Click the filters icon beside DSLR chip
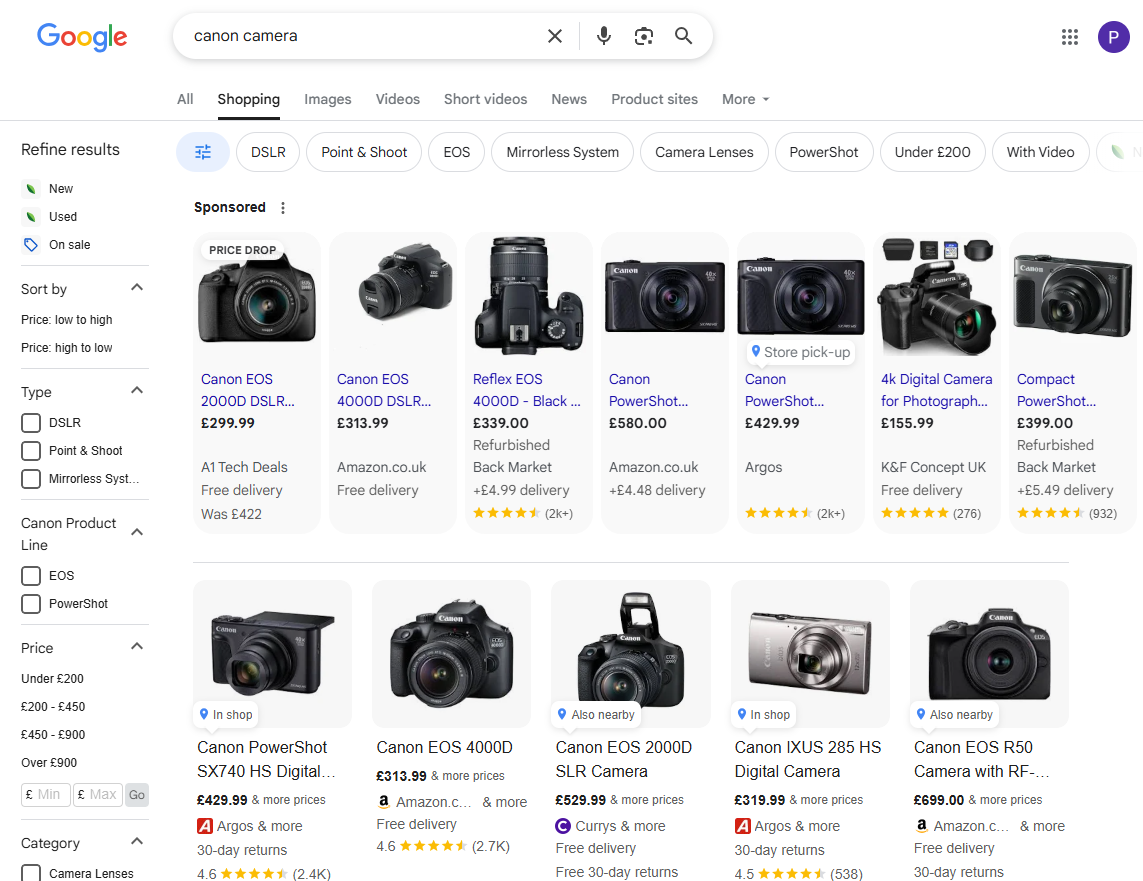1143x881 pixels. (x=203, y=152)
